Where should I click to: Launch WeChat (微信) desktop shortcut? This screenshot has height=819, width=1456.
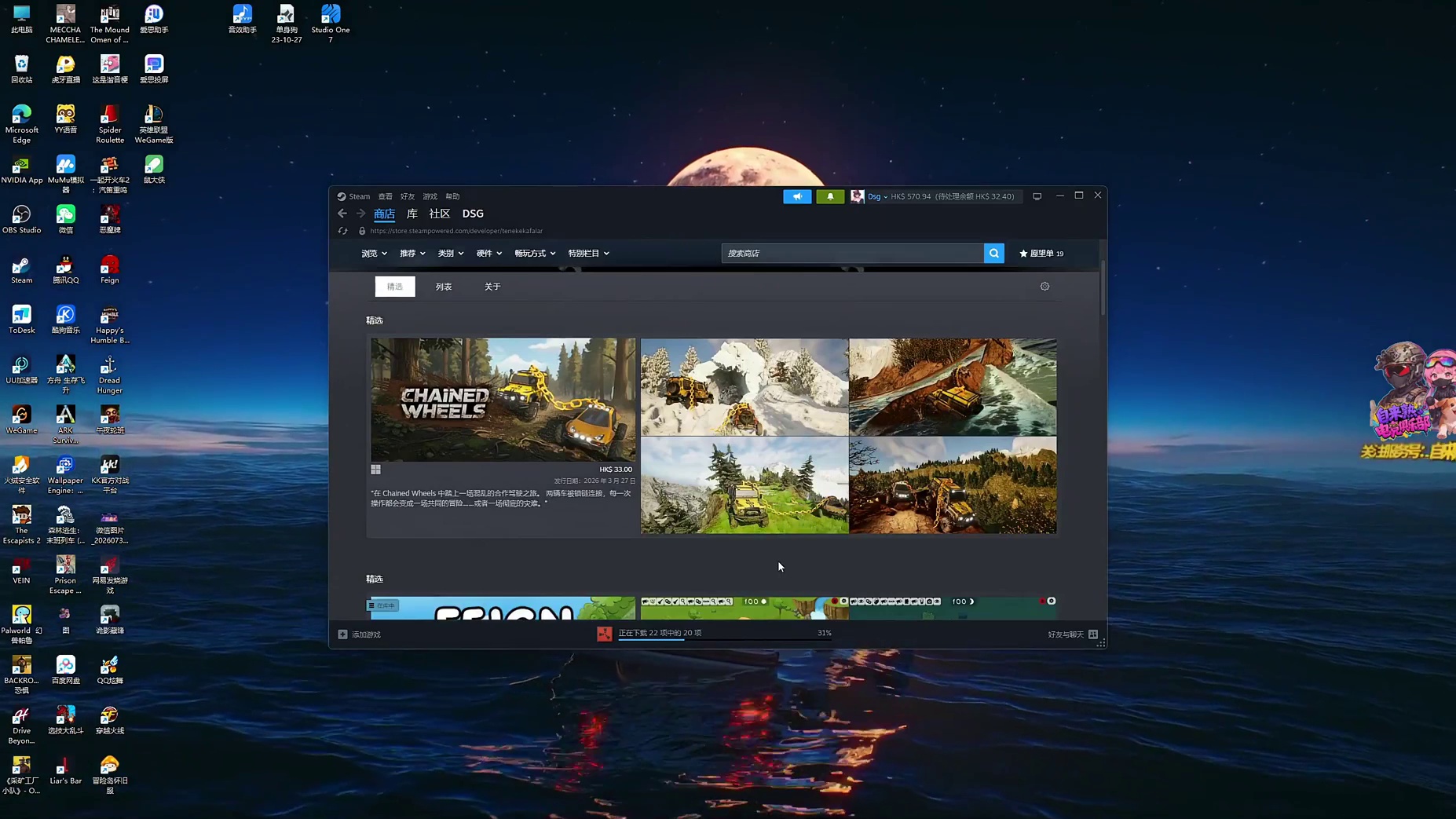(65, 220)
